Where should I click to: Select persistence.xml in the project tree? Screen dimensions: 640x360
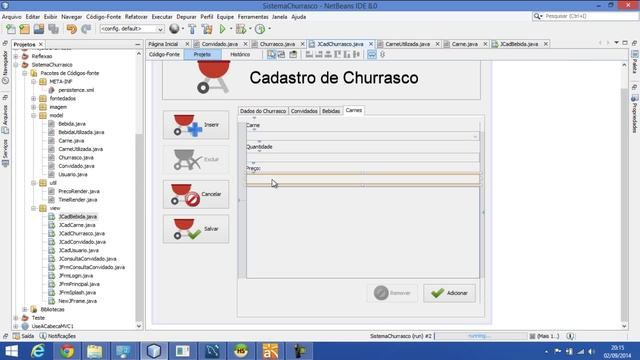pos(76,90)
